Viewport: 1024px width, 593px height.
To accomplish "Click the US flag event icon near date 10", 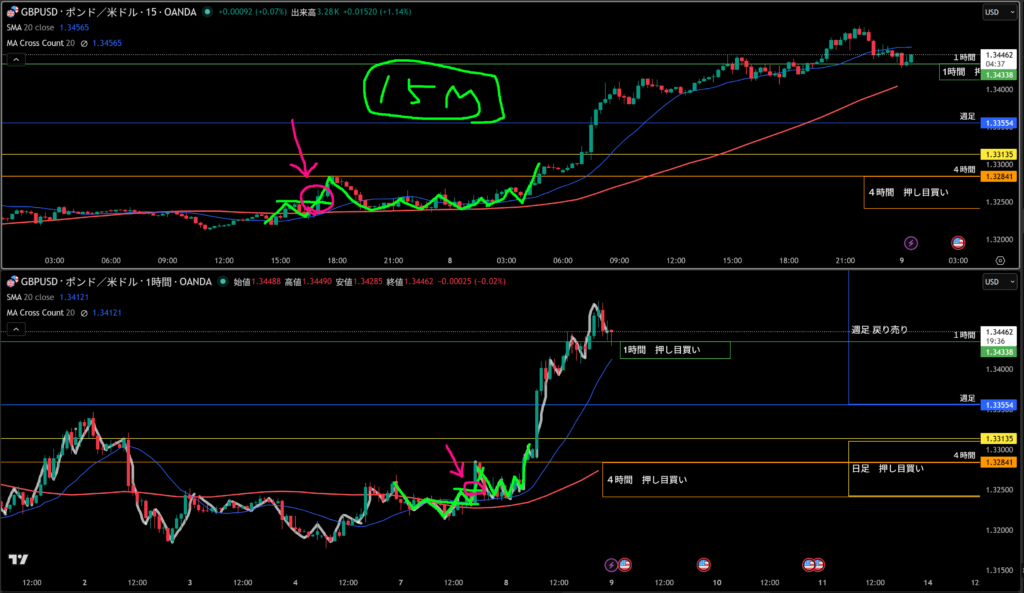I will 703,564.
